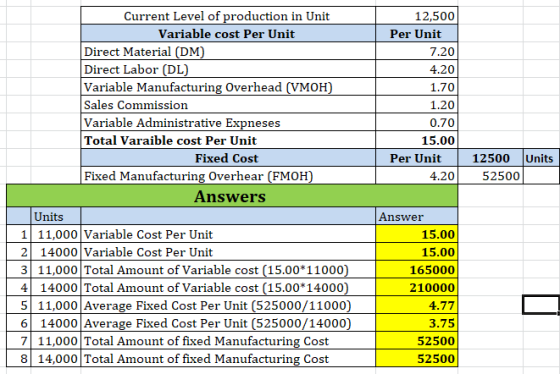Click the yellow 15.00 answer in row 2
This screenshot has height=374, width=560.
[x=416, y=252]
